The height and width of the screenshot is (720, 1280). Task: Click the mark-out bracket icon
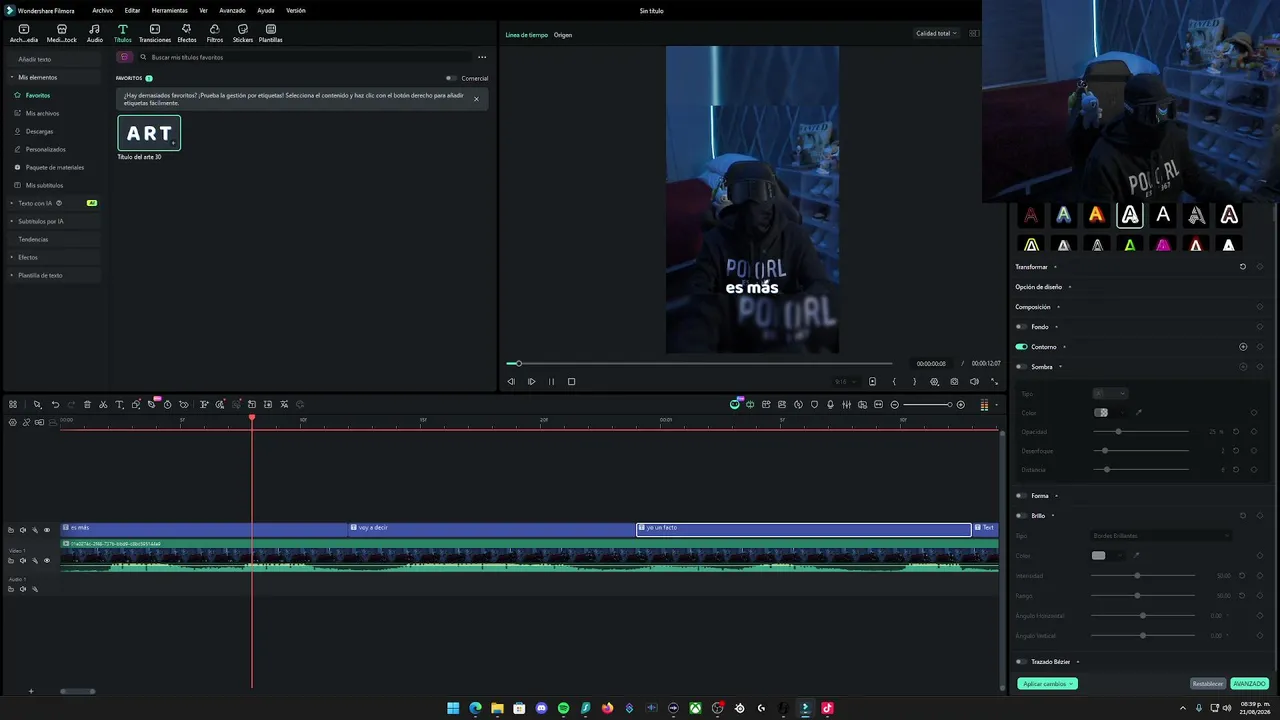(914, 381)
